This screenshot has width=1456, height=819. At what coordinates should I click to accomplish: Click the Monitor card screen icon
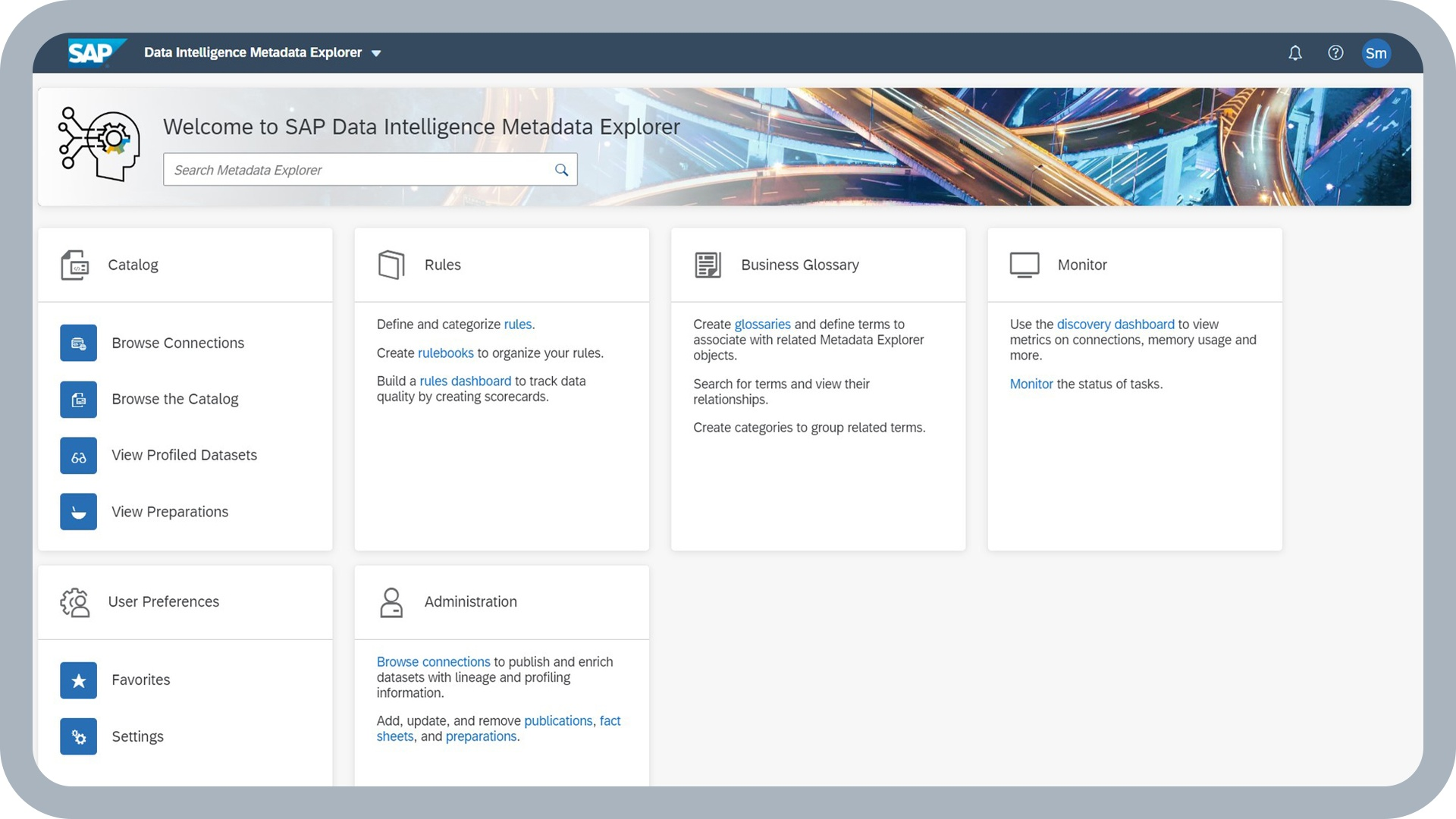tap(1025, 265)
